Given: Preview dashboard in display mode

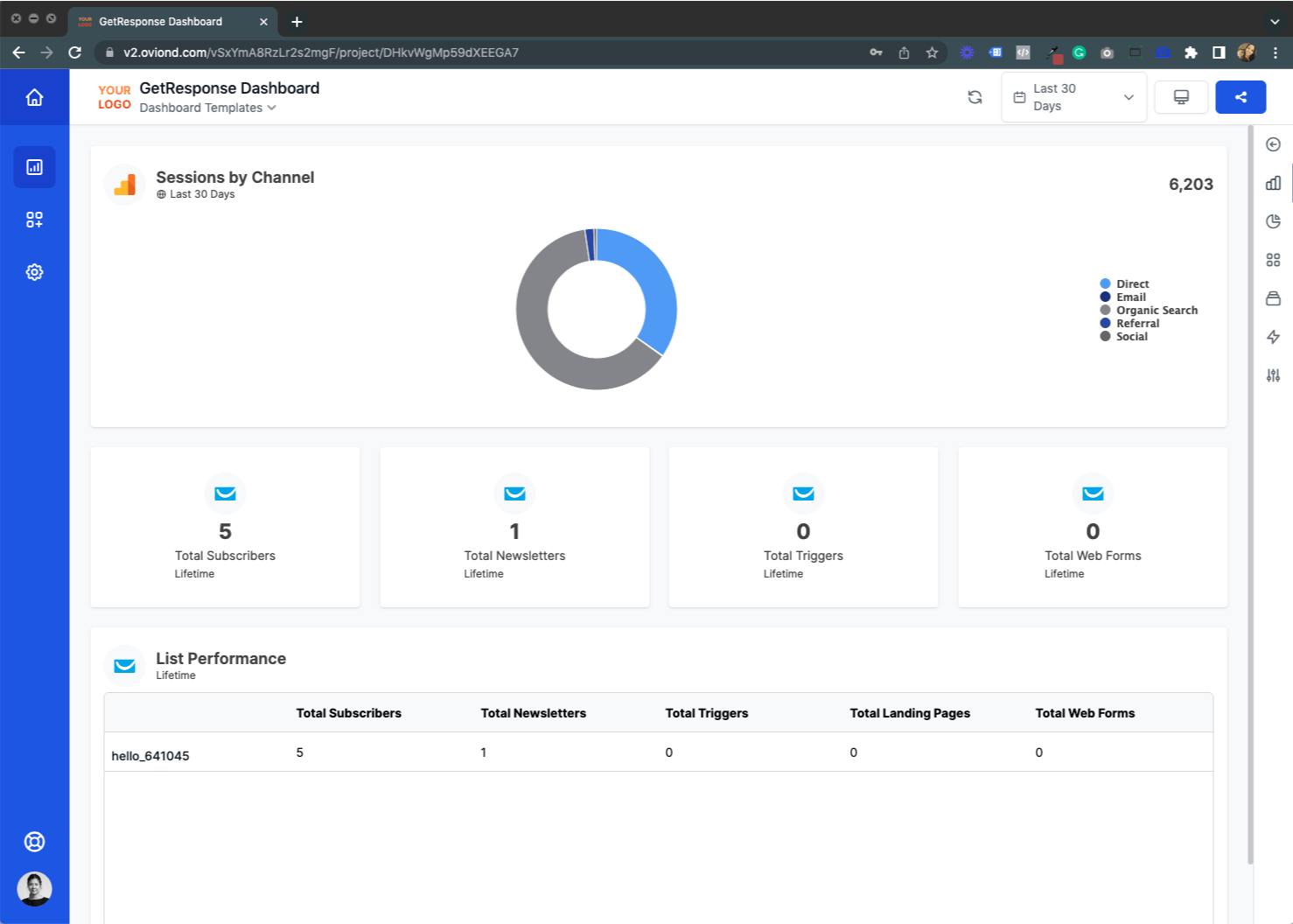Looking at the screenshot, I should coord(1181,97).
